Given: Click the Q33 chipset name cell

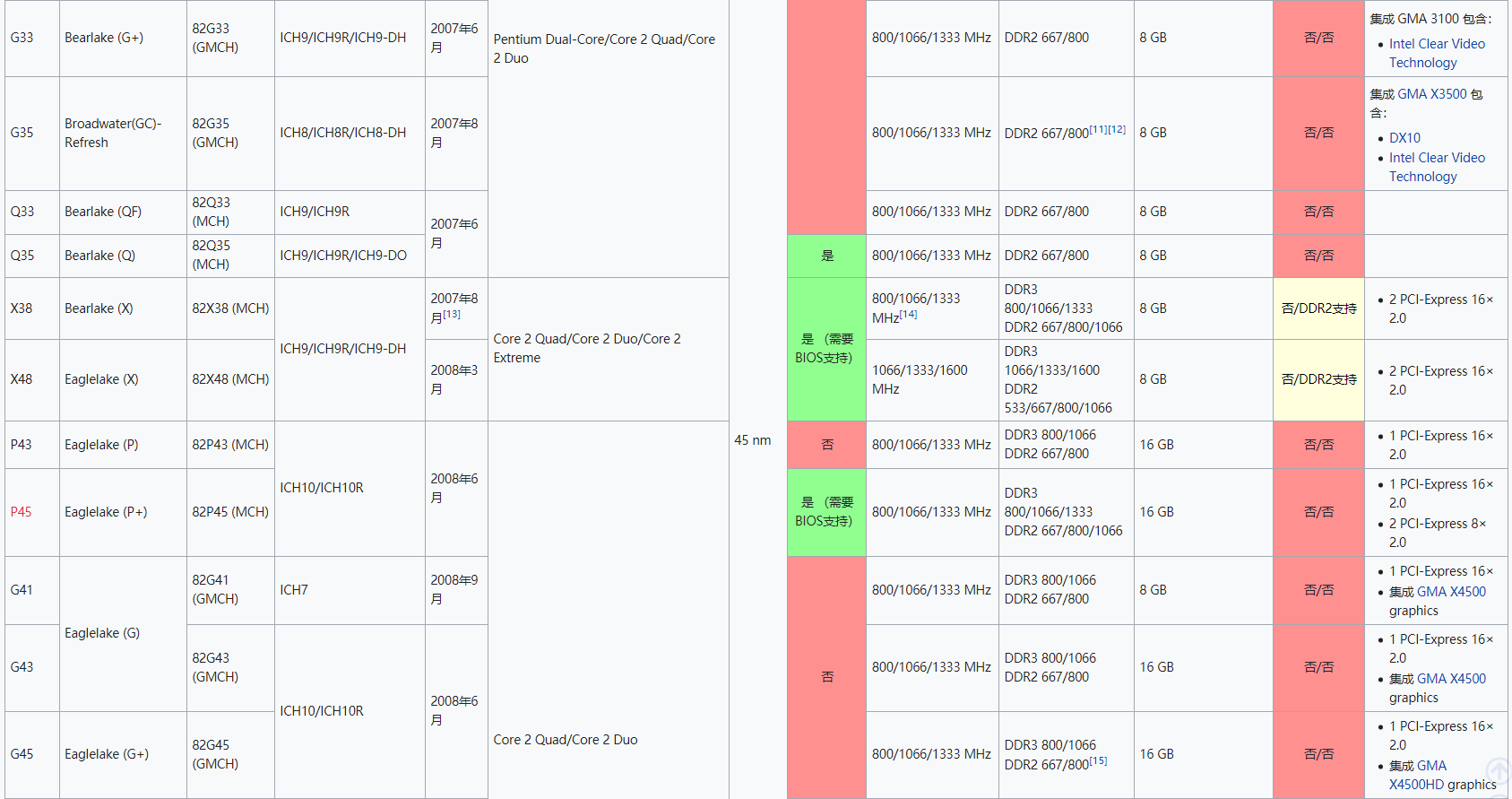Looking at the screenshot, I should click(x=32, y=212).
